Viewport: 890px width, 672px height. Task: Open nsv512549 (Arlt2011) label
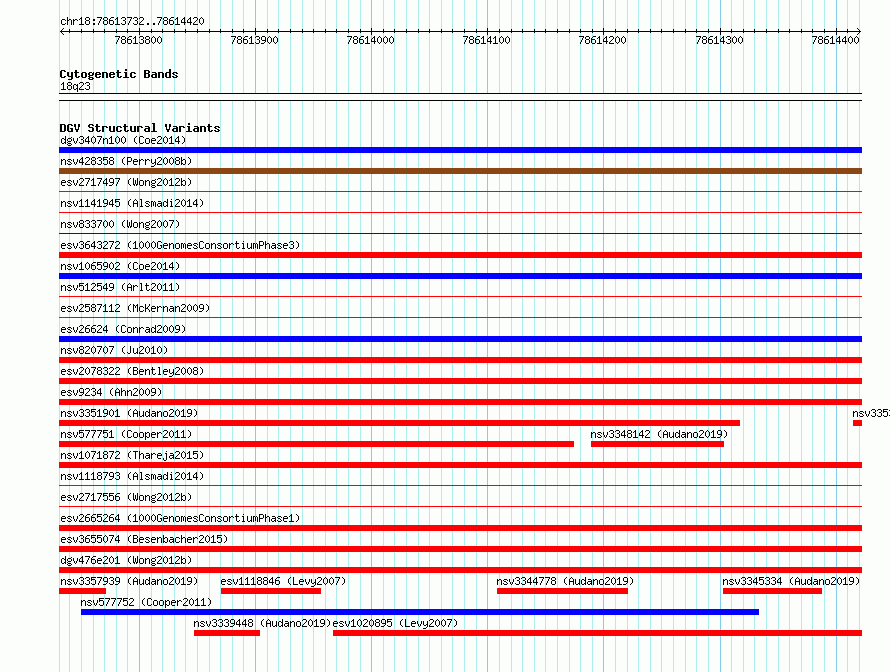[x=120, y=287]
